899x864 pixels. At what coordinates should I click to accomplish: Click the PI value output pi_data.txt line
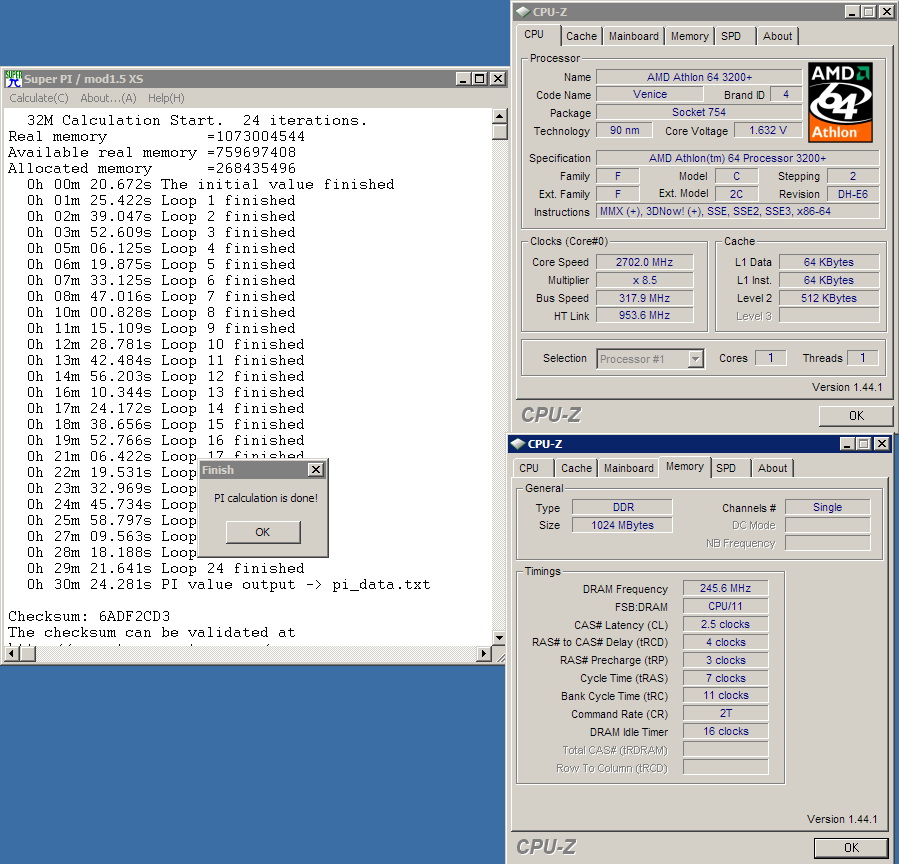click(228, 585)
